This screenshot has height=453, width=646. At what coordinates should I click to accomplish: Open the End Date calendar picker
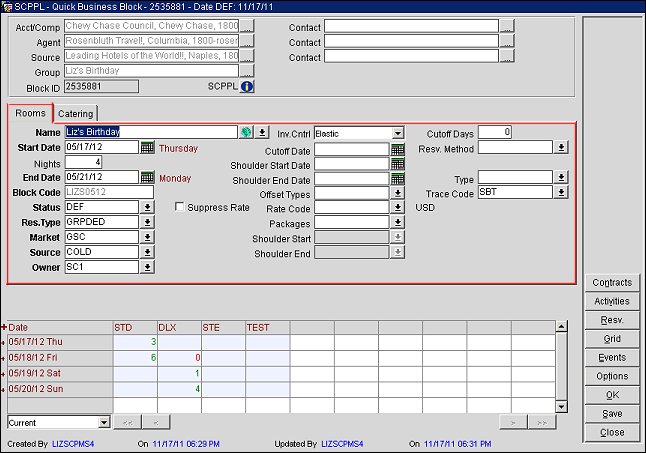pyautogui.click(x=147, y=178)
